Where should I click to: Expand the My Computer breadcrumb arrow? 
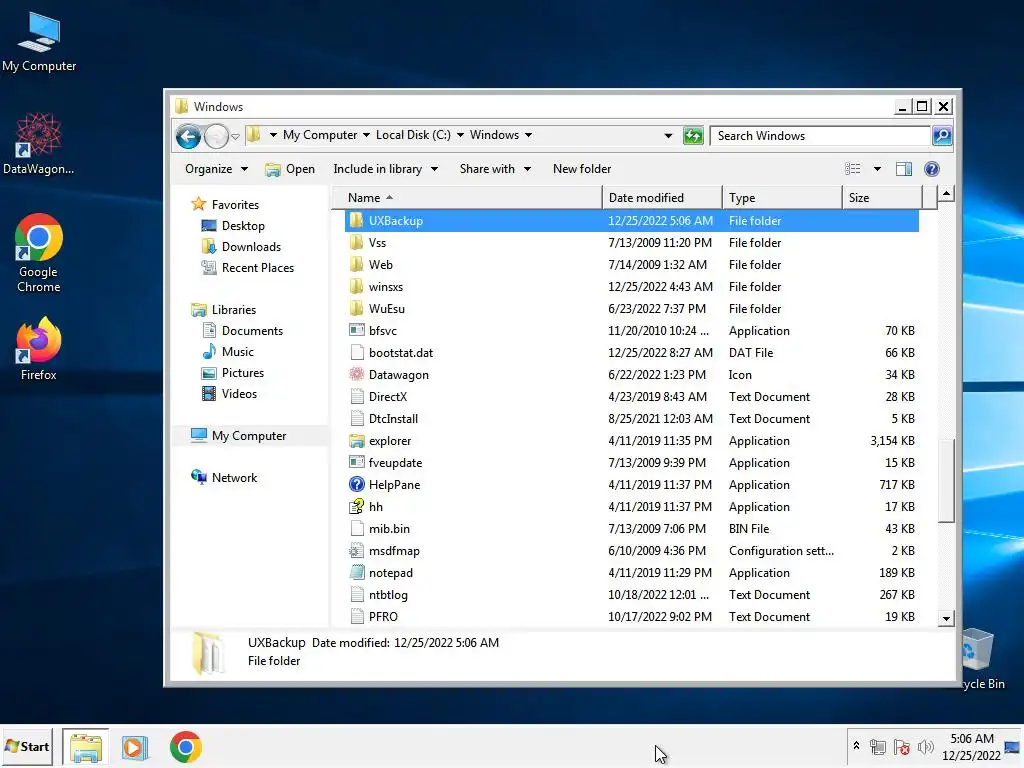point(366,135)
